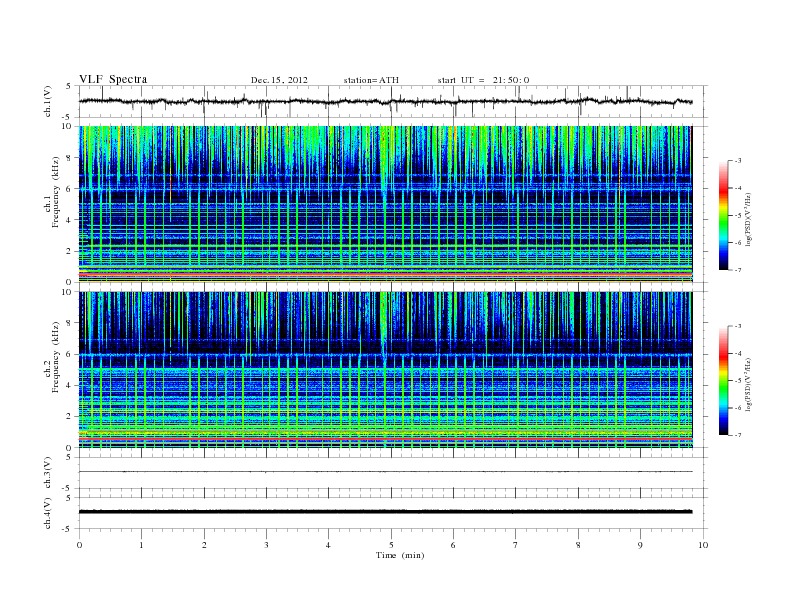Click the "8" tick on Time axis
This screenshot has width=792, height=612.
pos(578,545)
